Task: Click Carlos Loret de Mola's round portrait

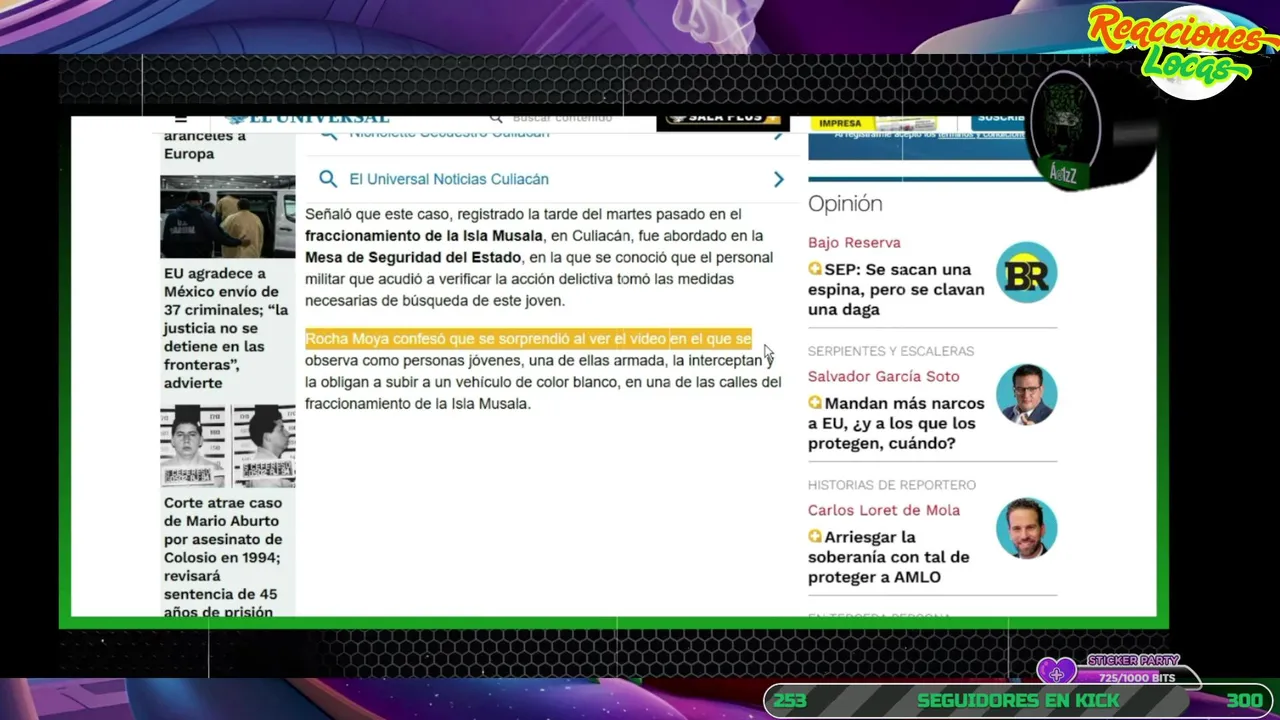Action: click(x=1026, y=528)
